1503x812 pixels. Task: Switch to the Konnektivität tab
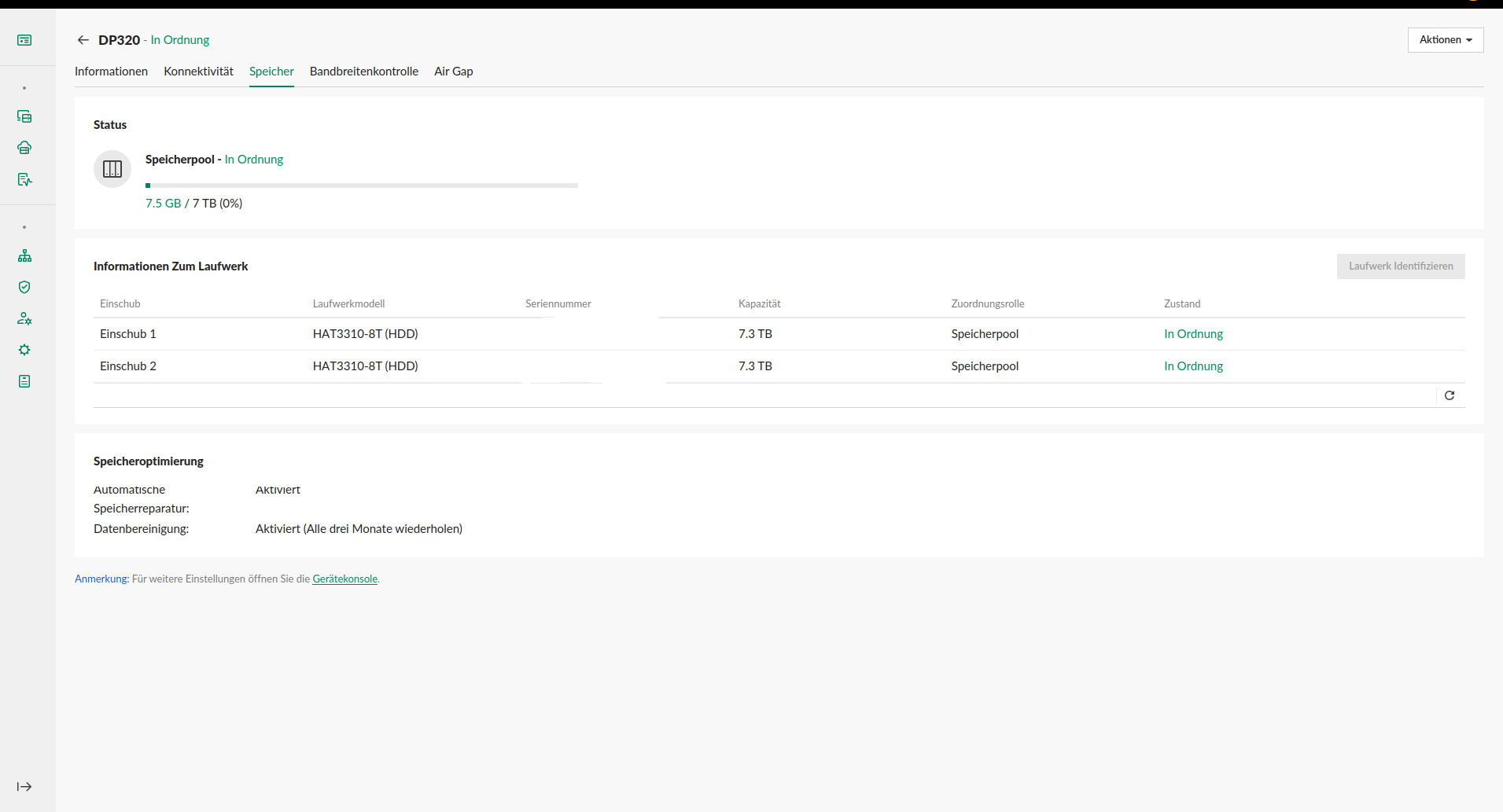coord(198,72)
